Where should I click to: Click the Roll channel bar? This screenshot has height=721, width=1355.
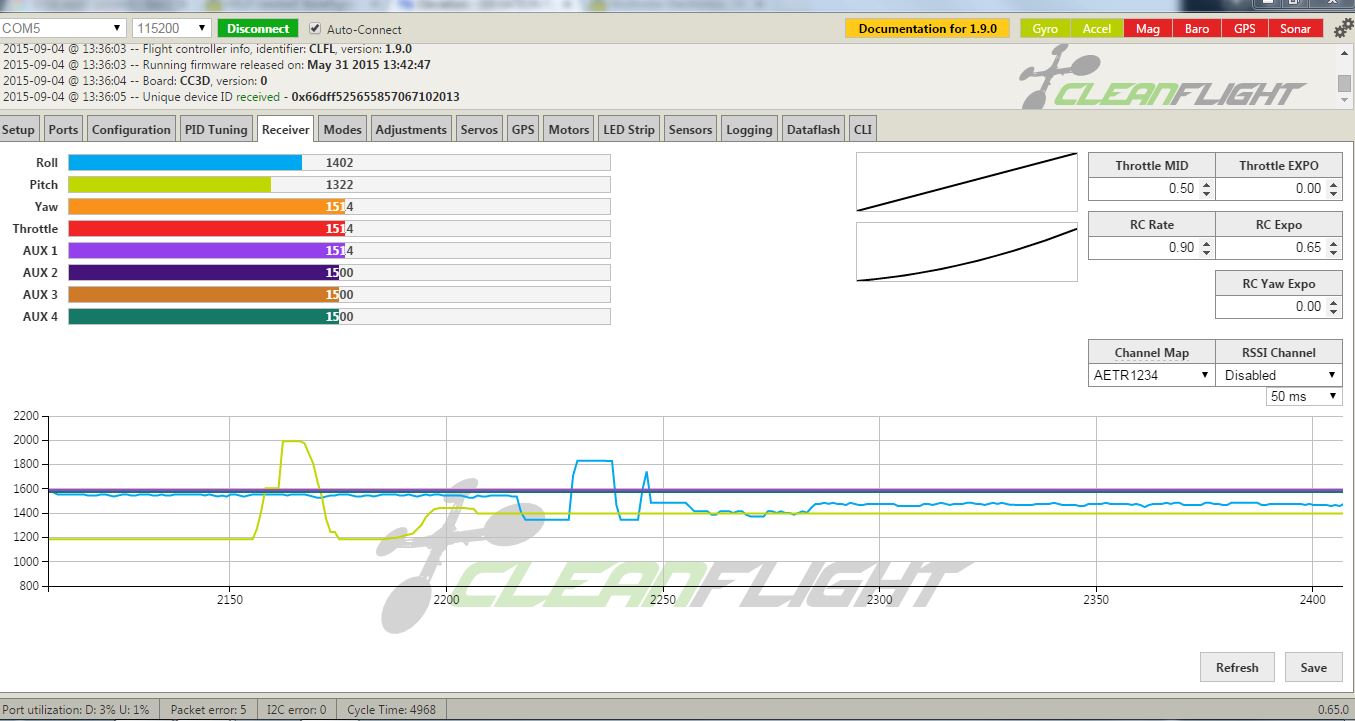click(x=339, y=162)
